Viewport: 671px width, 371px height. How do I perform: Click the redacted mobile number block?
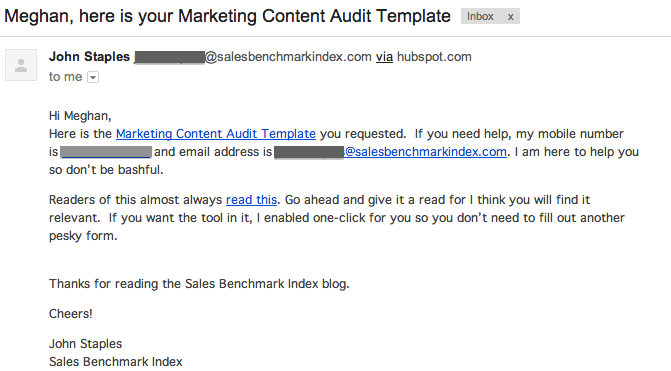106,152
